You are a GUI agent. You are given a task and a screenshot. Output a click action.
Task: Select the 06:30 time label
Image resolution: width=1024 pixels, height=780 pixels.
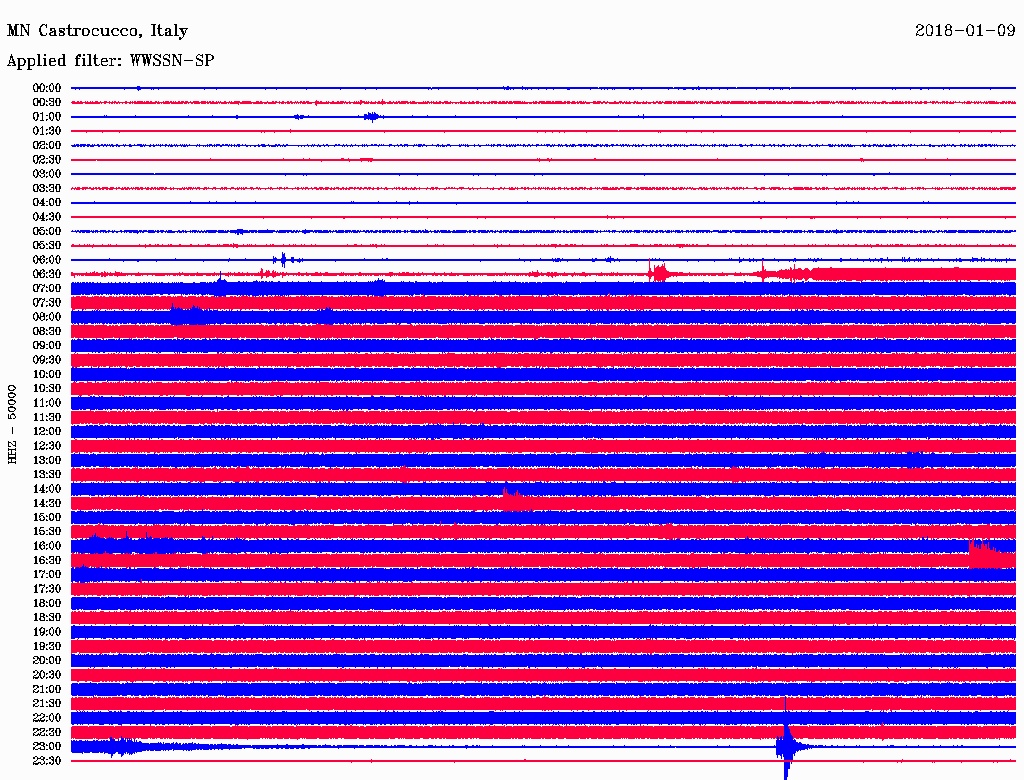[46, 274]
